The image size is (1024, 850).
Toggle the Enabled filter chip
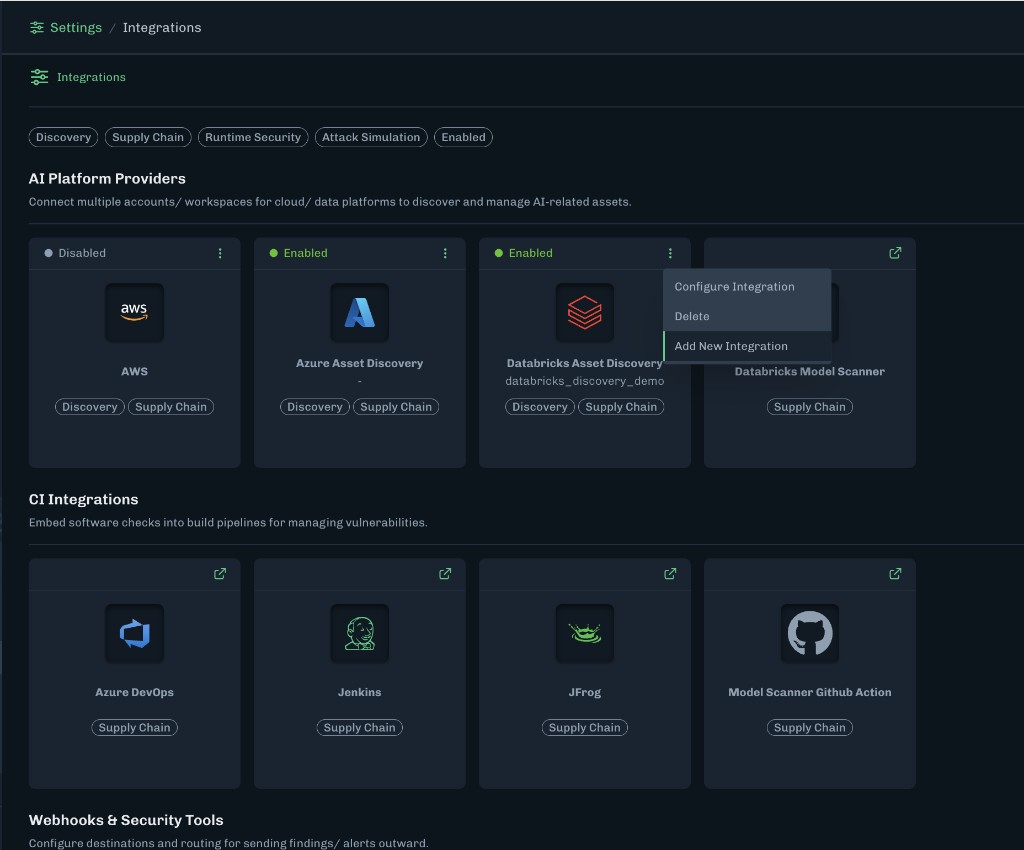[463, 137]
